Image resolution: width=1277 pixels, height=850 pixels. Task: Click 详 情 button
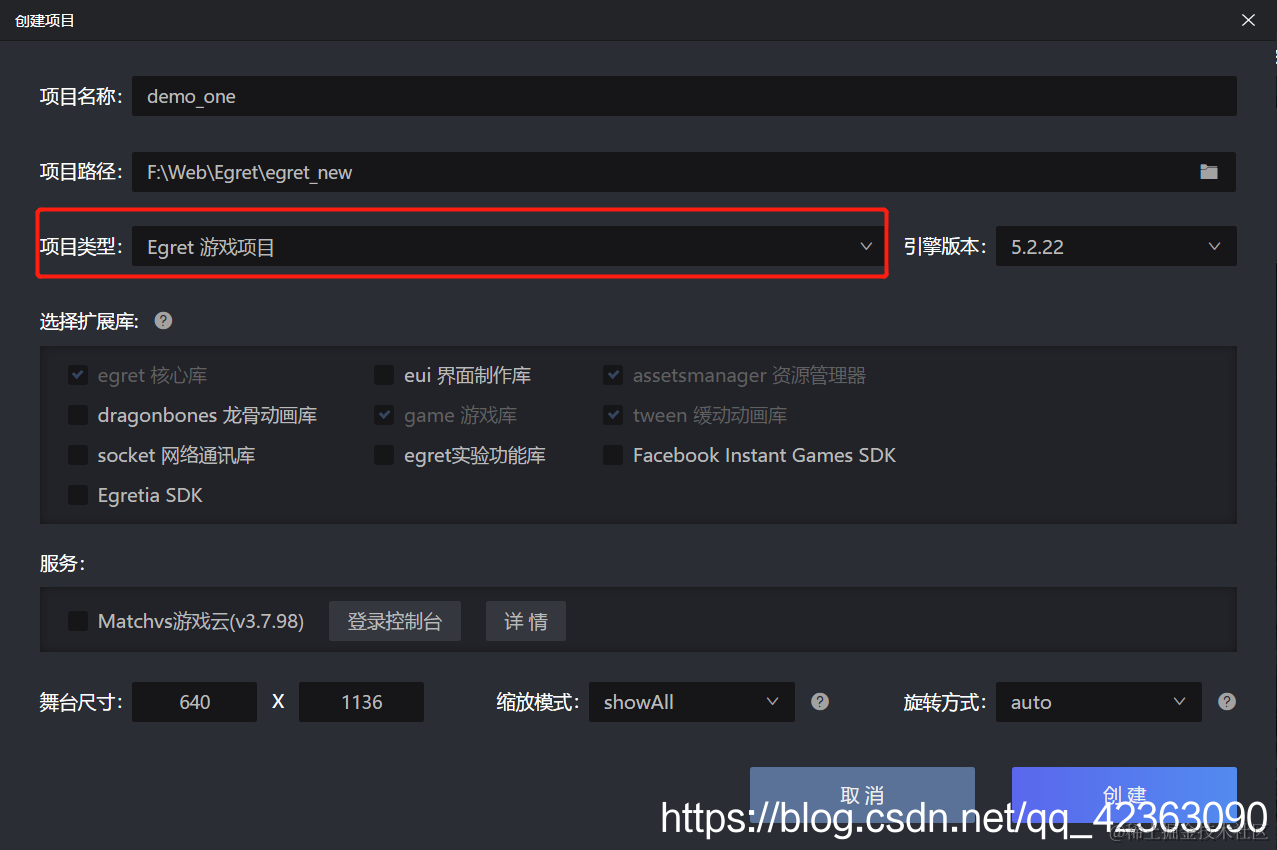click(526, 621)
